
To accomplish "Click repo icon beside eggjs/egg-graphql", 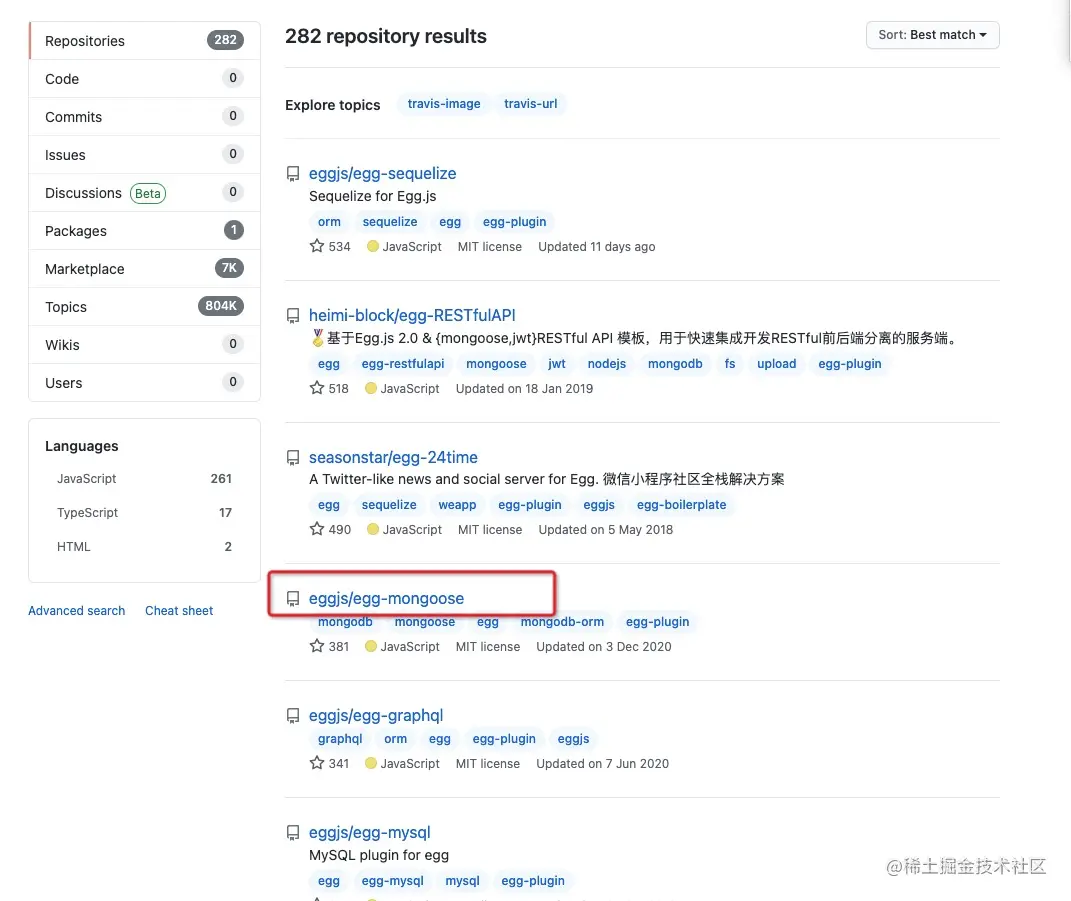I will [293, 716].
